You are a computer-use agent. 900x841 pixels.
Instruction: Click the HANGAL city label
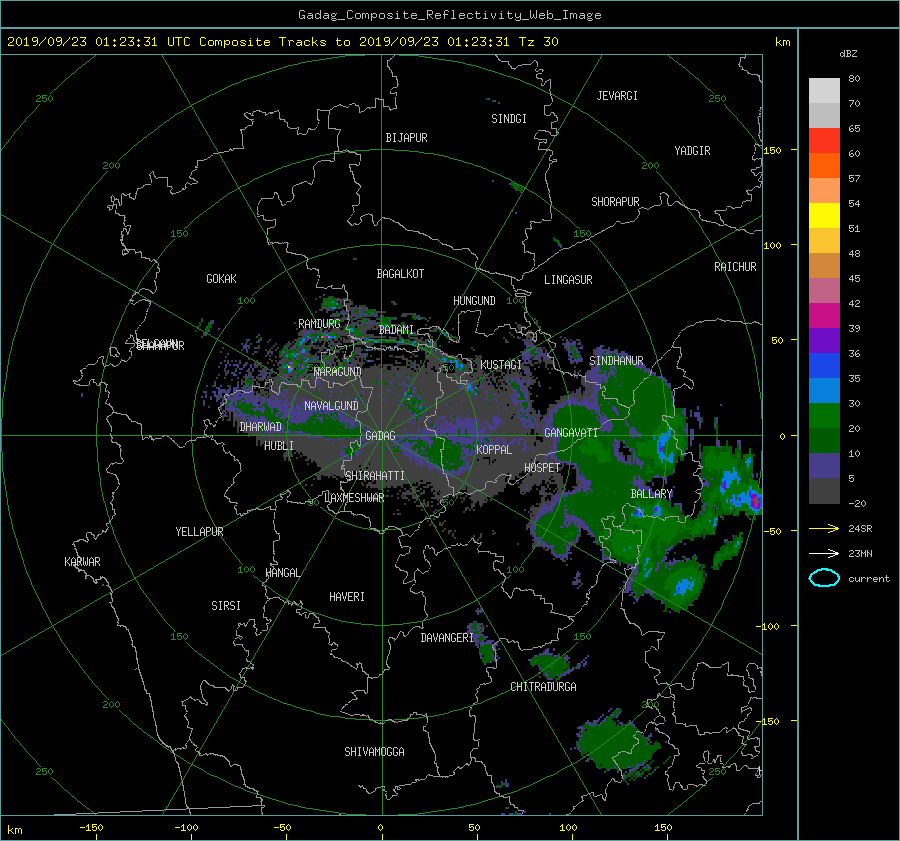click(282, 573)
